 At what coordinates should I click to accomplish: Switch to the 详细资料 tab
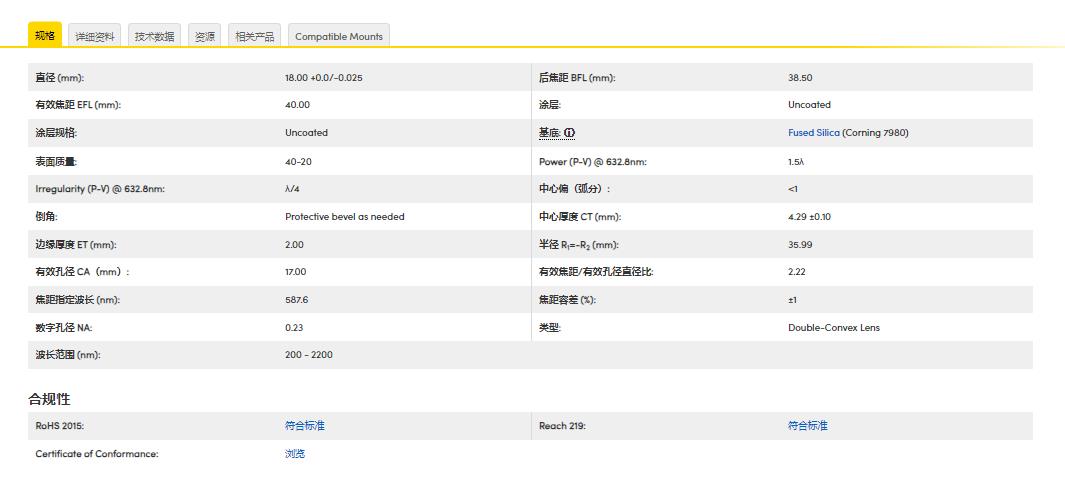[95, 37]
